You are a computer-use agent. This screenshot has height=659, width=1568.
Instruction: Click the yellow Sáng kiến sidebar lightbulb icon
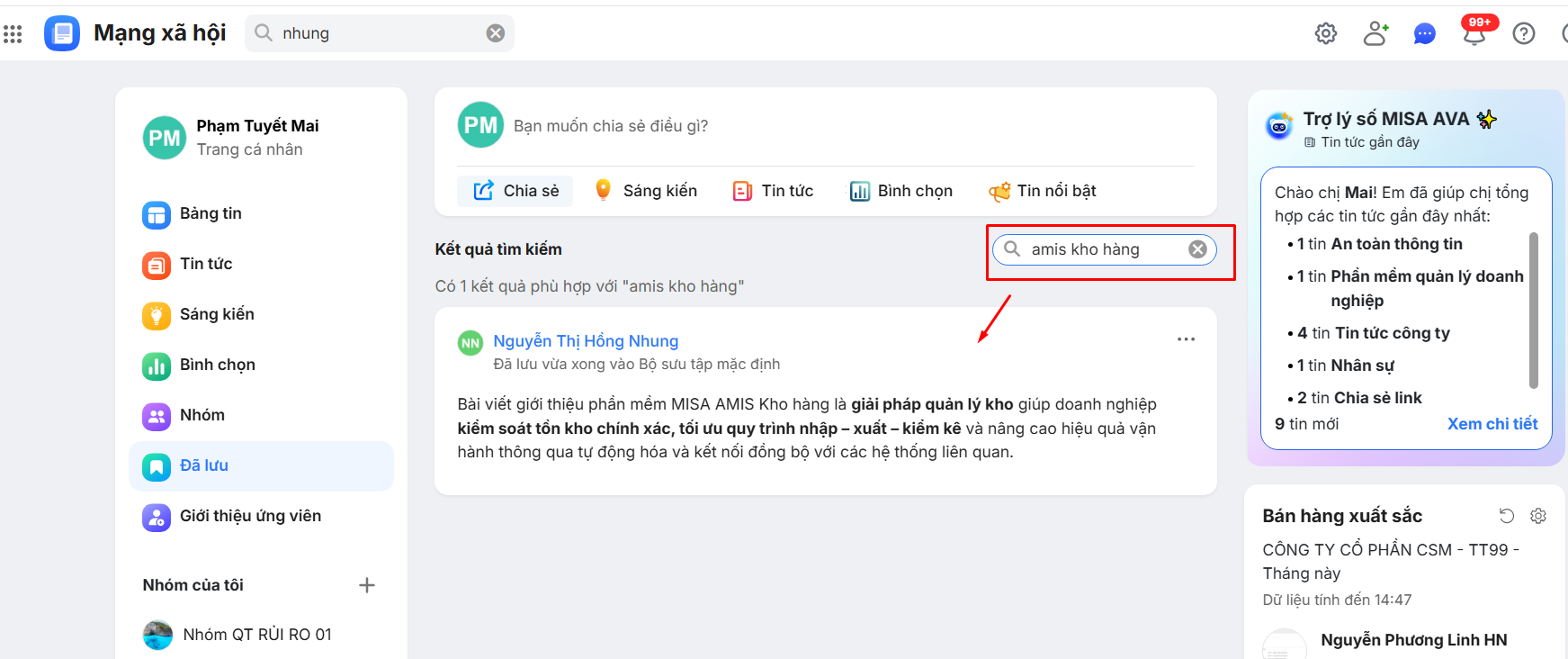[157, 316]
